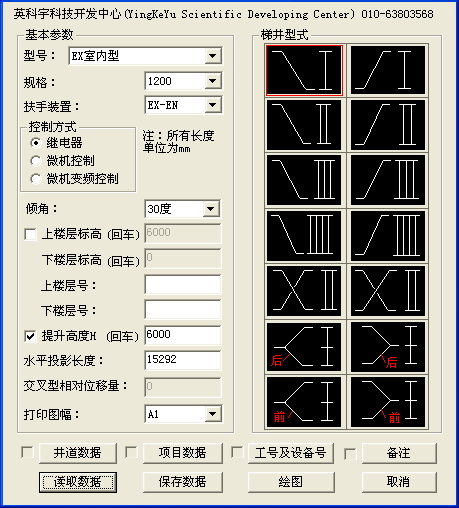The width and height of the screenshot is (459, 508).
Task: Choose the descending double-escalator shaft type
Action: tap(304, 125)
